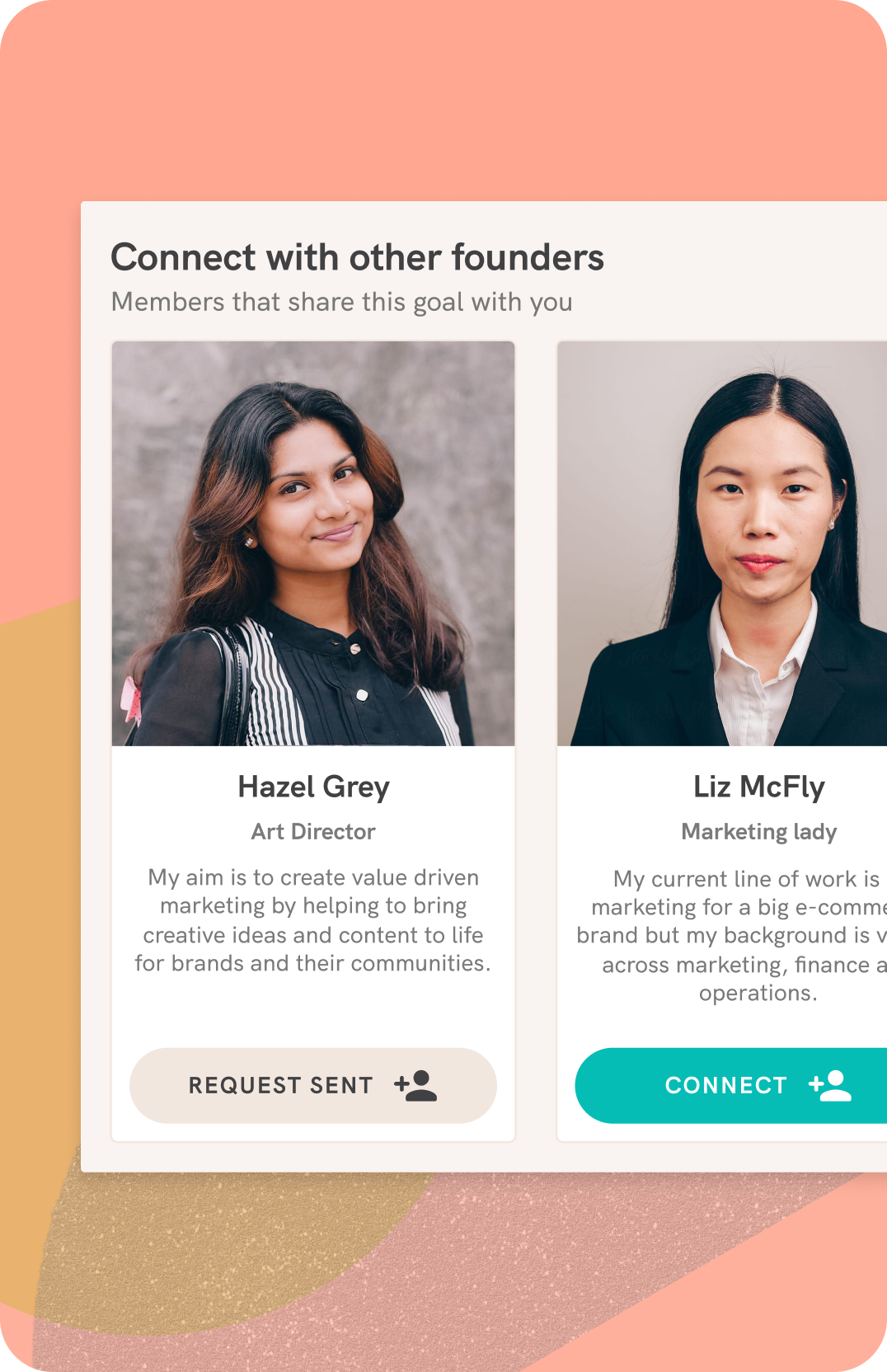Image resolution: width=887 pixels, height=1372 pixels.
Task: Click the add-person icon on Request Sent button
Action: [x=416, y=1085]
